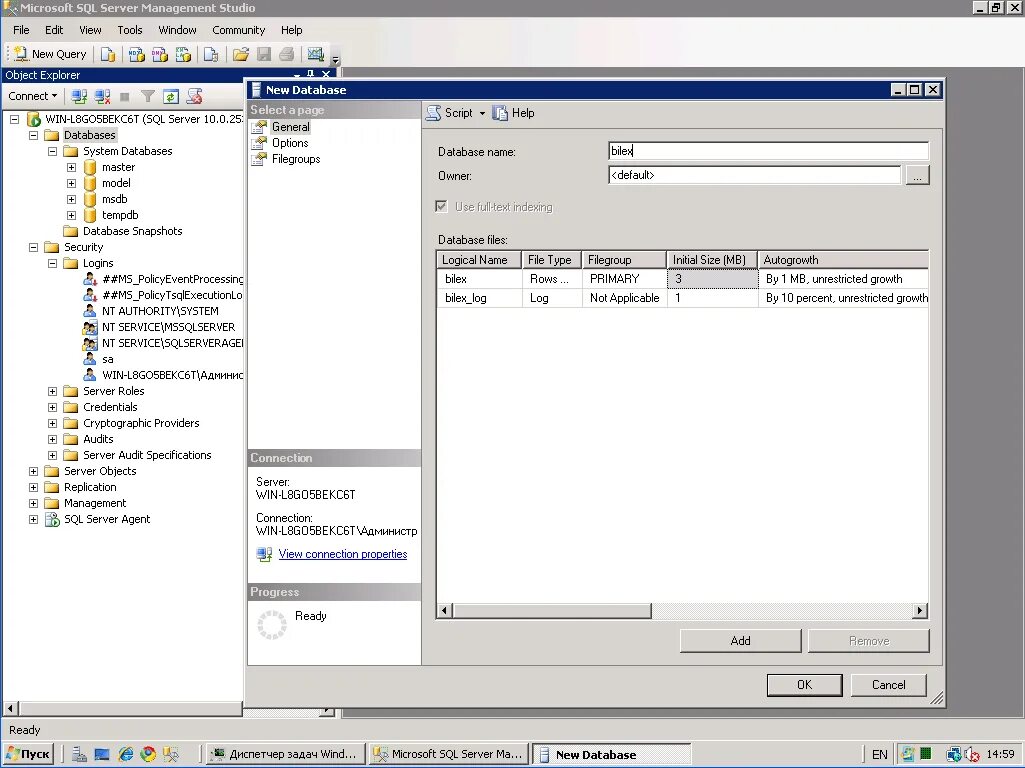Viewport: 1025px width, 768px height.
Task: Click the script-with-red-X icon in Object Explorer toolbar
Action: (x=194, y=97)
